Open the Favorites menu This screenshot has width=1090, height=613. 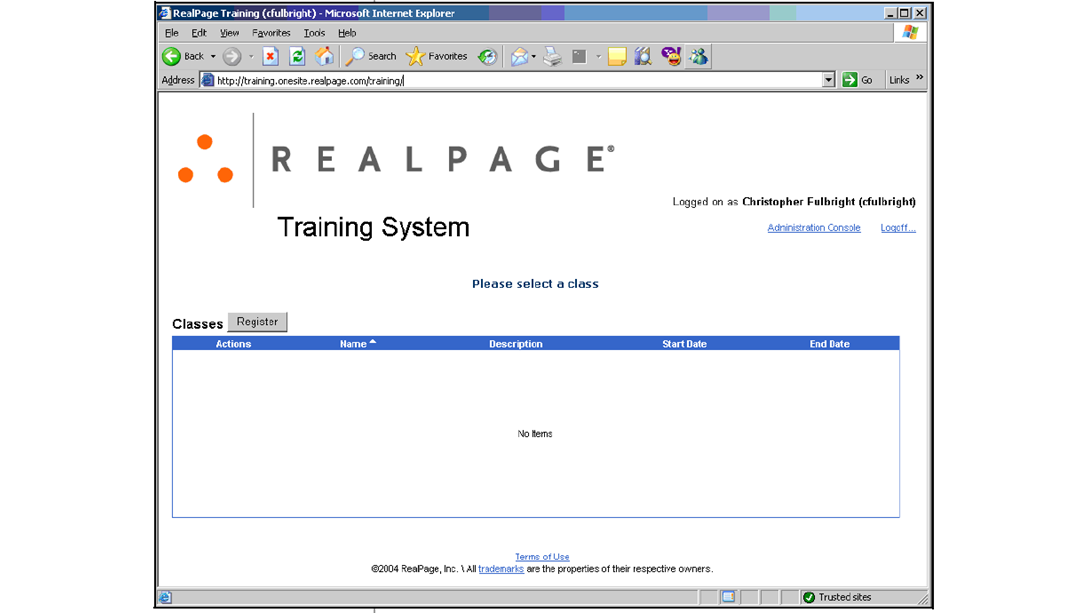pyautogui.click(x=271, y=33)
